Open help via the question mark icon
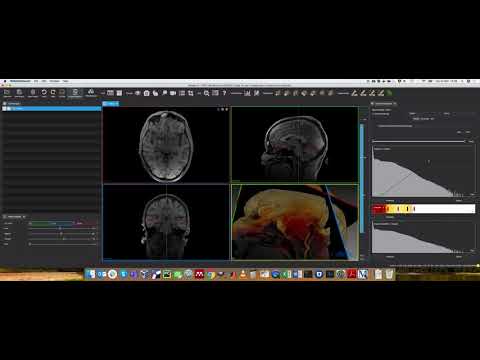 pos(224,93)
